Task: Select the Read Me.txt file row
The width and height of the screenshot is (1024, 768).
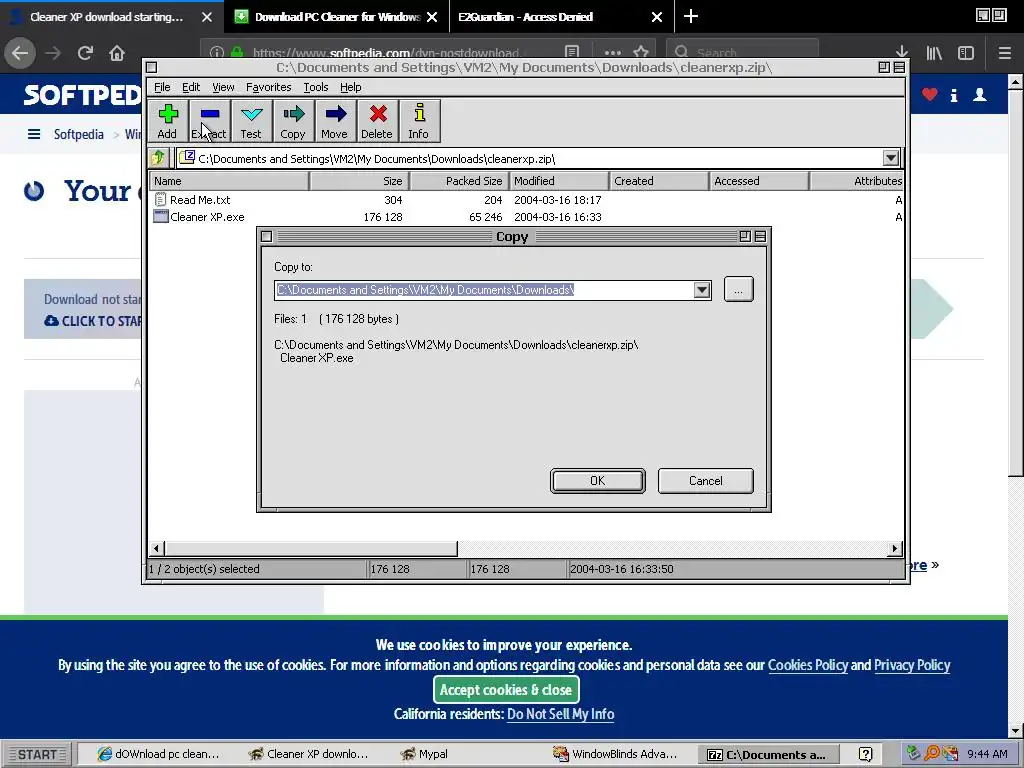Action: tap(526, 200)
